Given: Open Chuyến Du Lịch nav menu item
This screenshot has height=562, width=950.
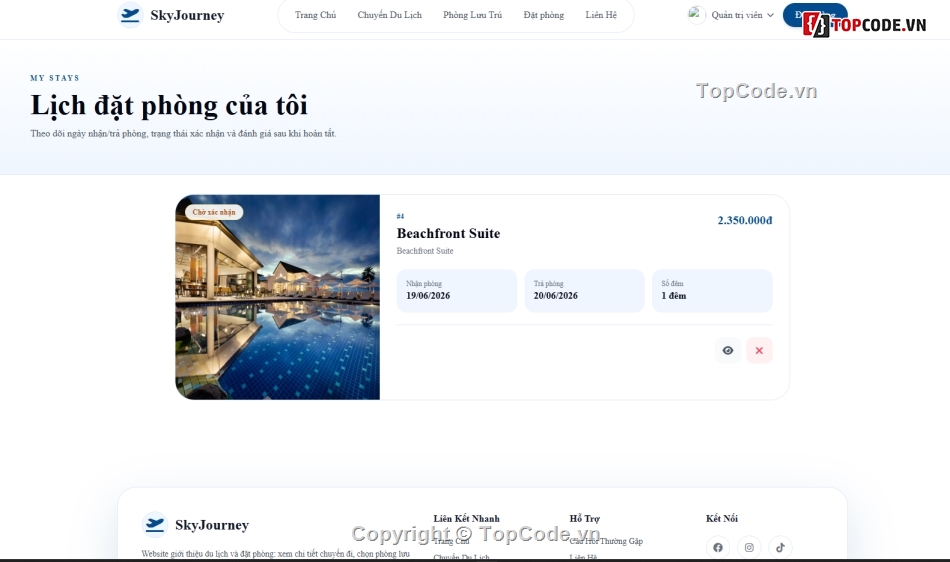Looking at the screenshot, I should pyautogui.click(x=390, y=15).
